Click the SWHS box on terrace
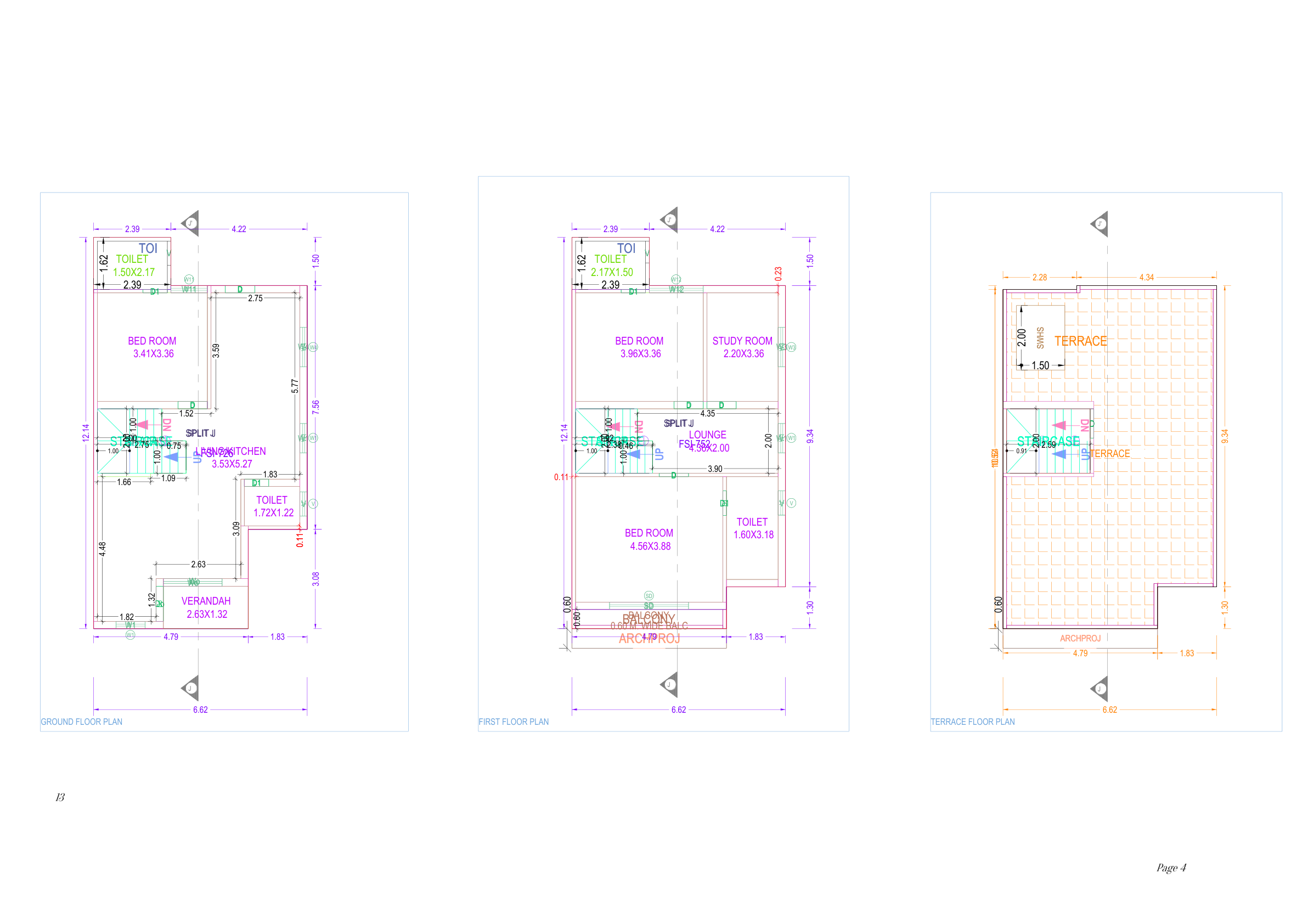The height and width of the screenshot is (924, 1308). point(1040,337)
